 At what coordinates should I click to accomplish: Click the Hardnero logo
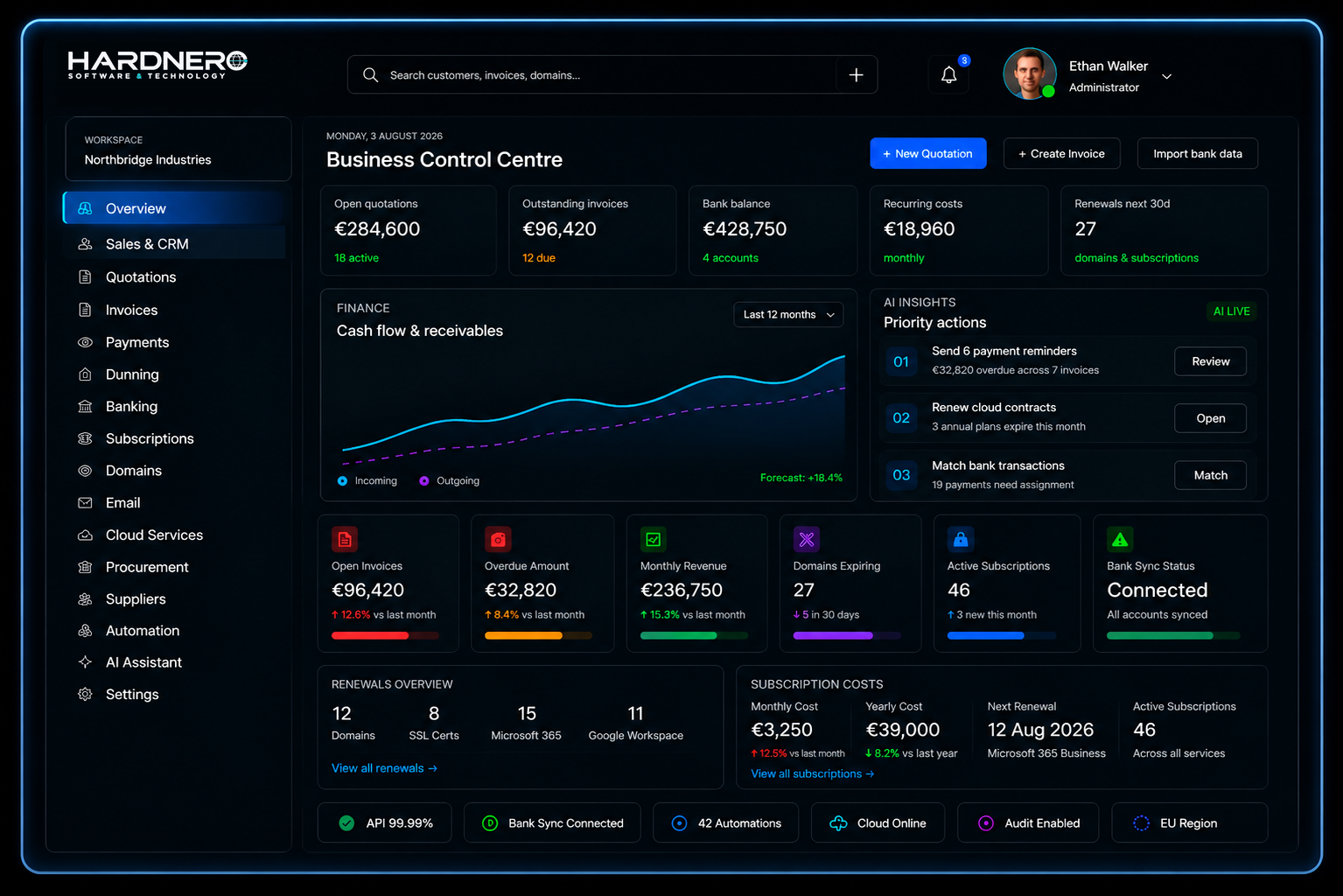click(157, 65)
